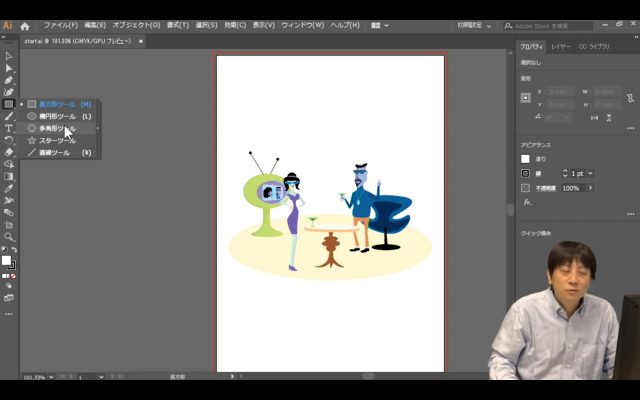The width and height of the screenshot is (640, 400).
Task: Open the artboard number dropdown
Action: point(101,377)
